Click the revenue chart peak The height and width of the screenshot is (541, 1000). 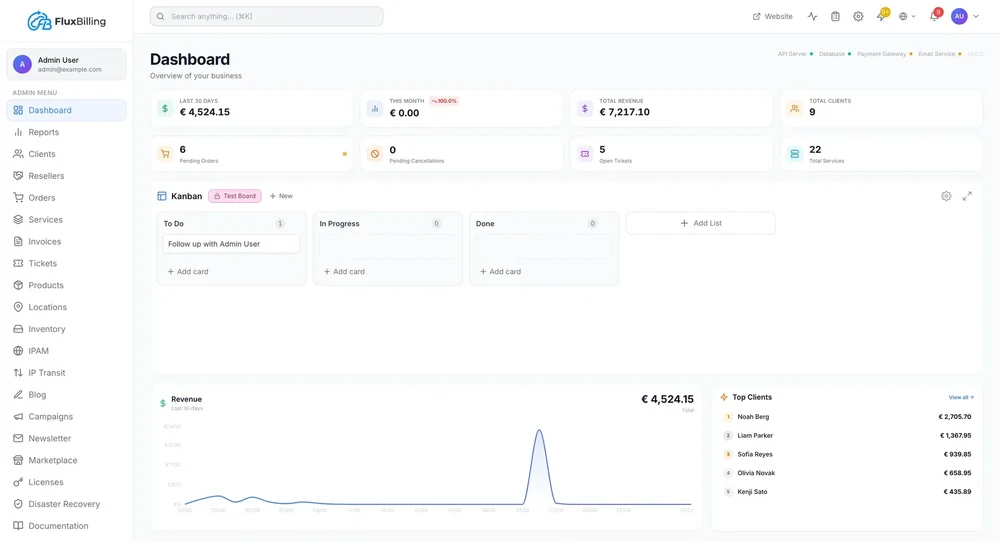coord(540,431)
